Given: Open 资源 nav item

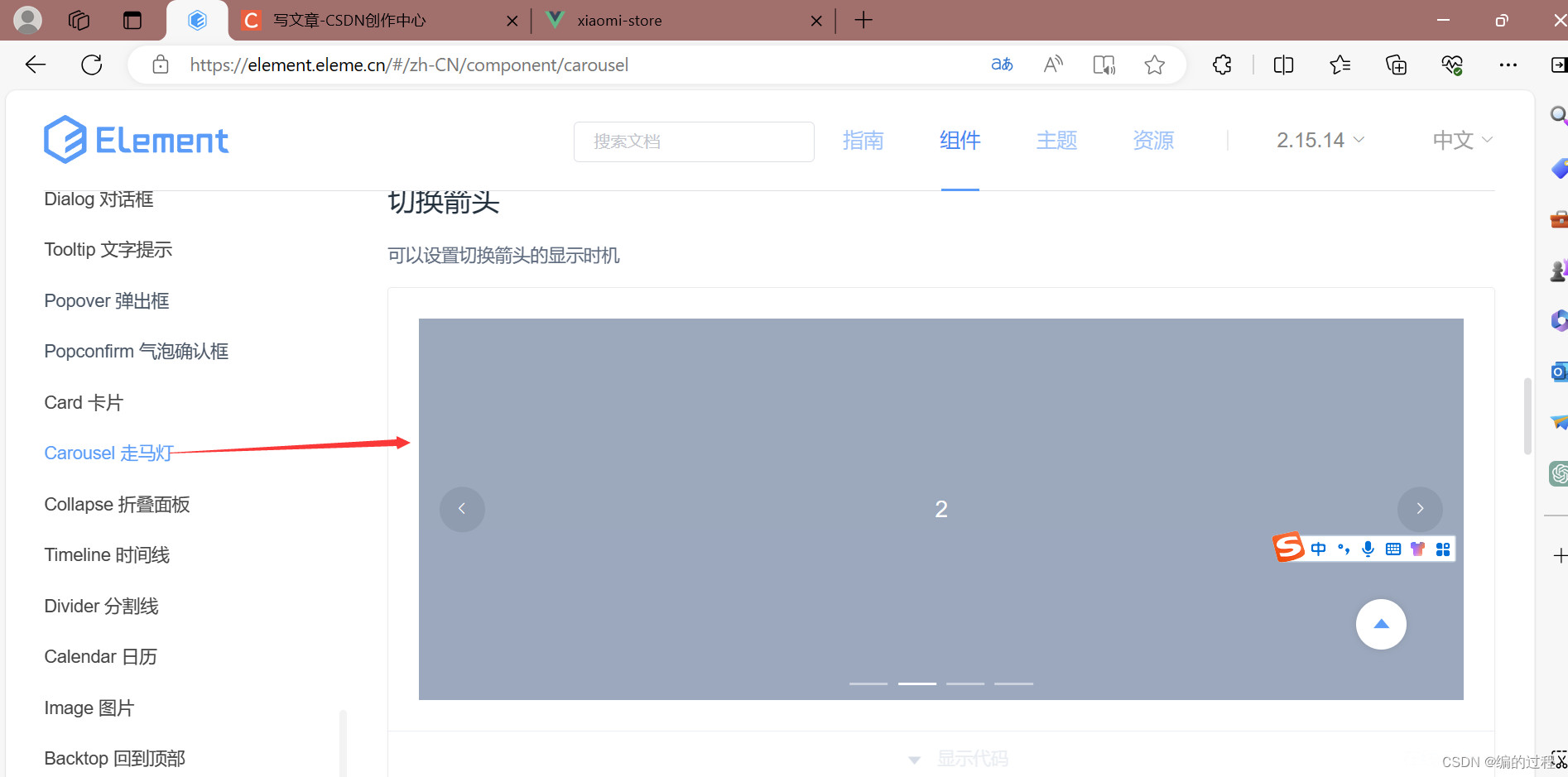Looking at the screenshot, I should click(1154, 140).
